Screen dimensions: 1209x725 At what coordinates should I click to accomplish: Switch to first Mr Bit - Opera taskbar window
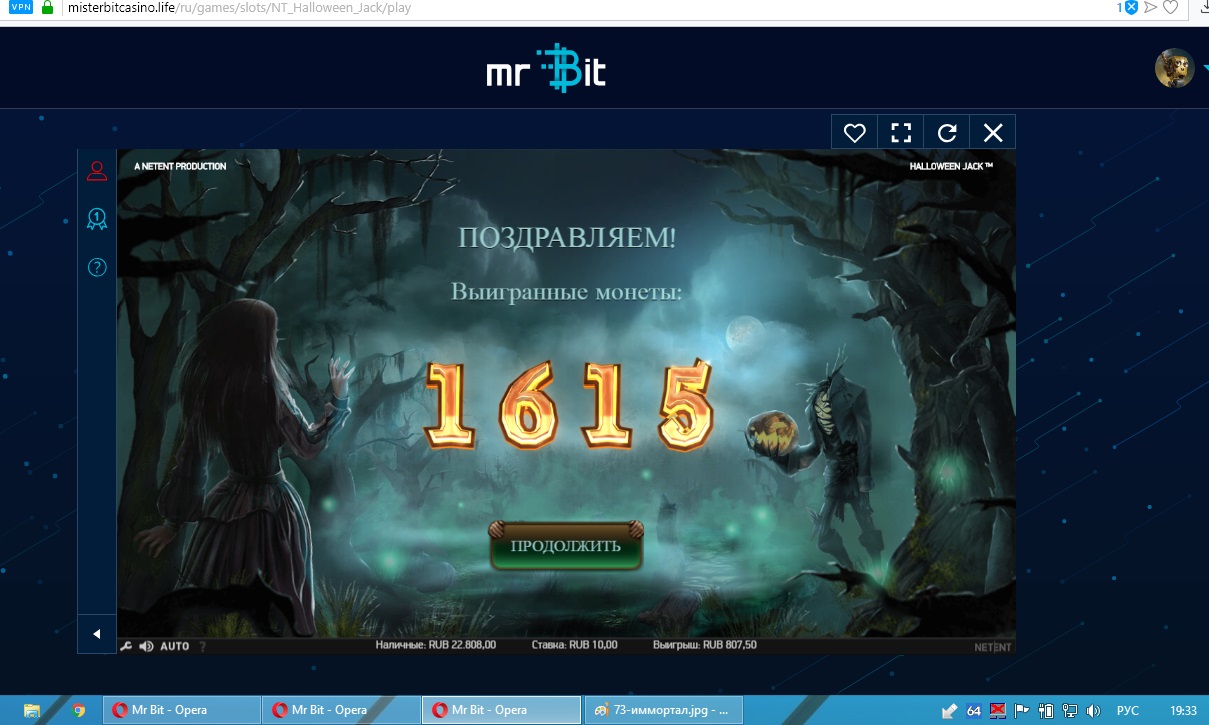pos(179,710)
